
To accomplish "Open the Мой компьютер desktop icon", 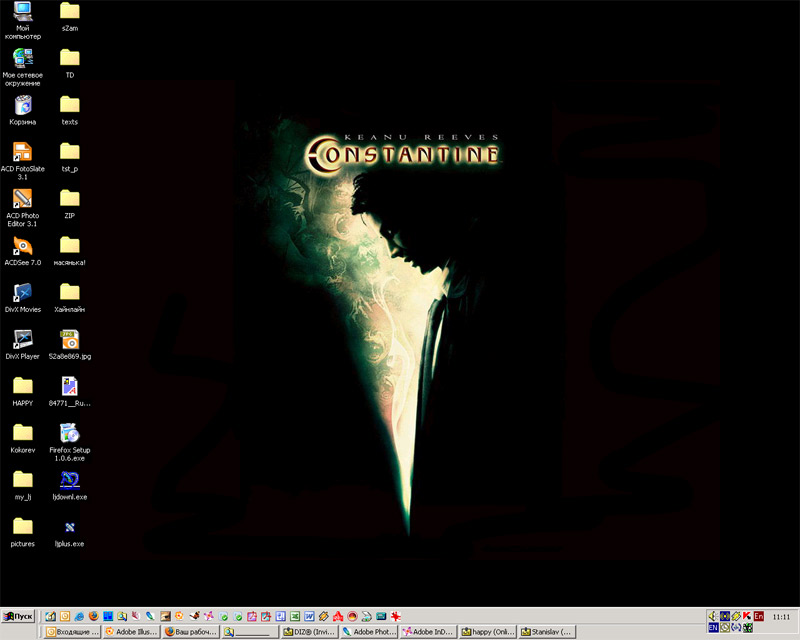I will click(x=22, y=20).
